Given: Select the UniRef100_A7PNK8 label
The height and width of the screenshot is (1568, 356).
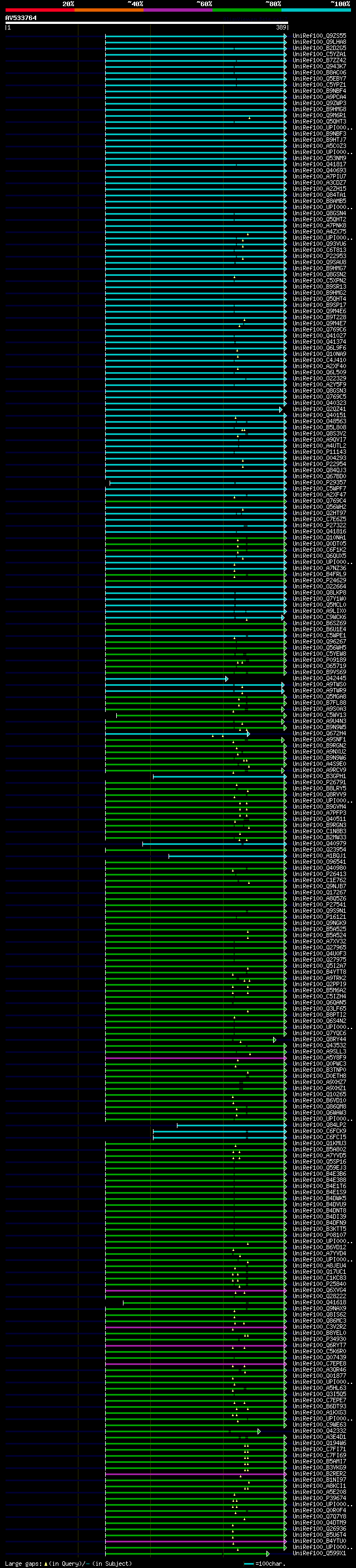Looking at the screenshot, I should coord(319,226).
